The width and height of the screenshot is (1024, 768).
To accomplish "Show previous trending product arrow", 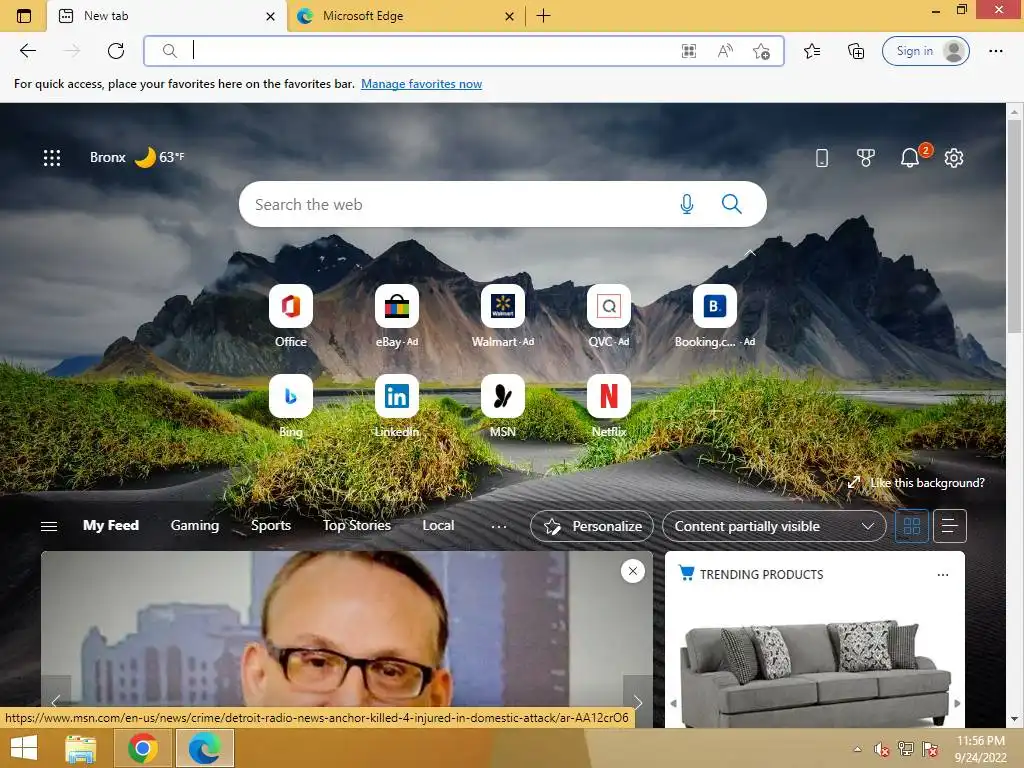I will click(x=673, y=703).
